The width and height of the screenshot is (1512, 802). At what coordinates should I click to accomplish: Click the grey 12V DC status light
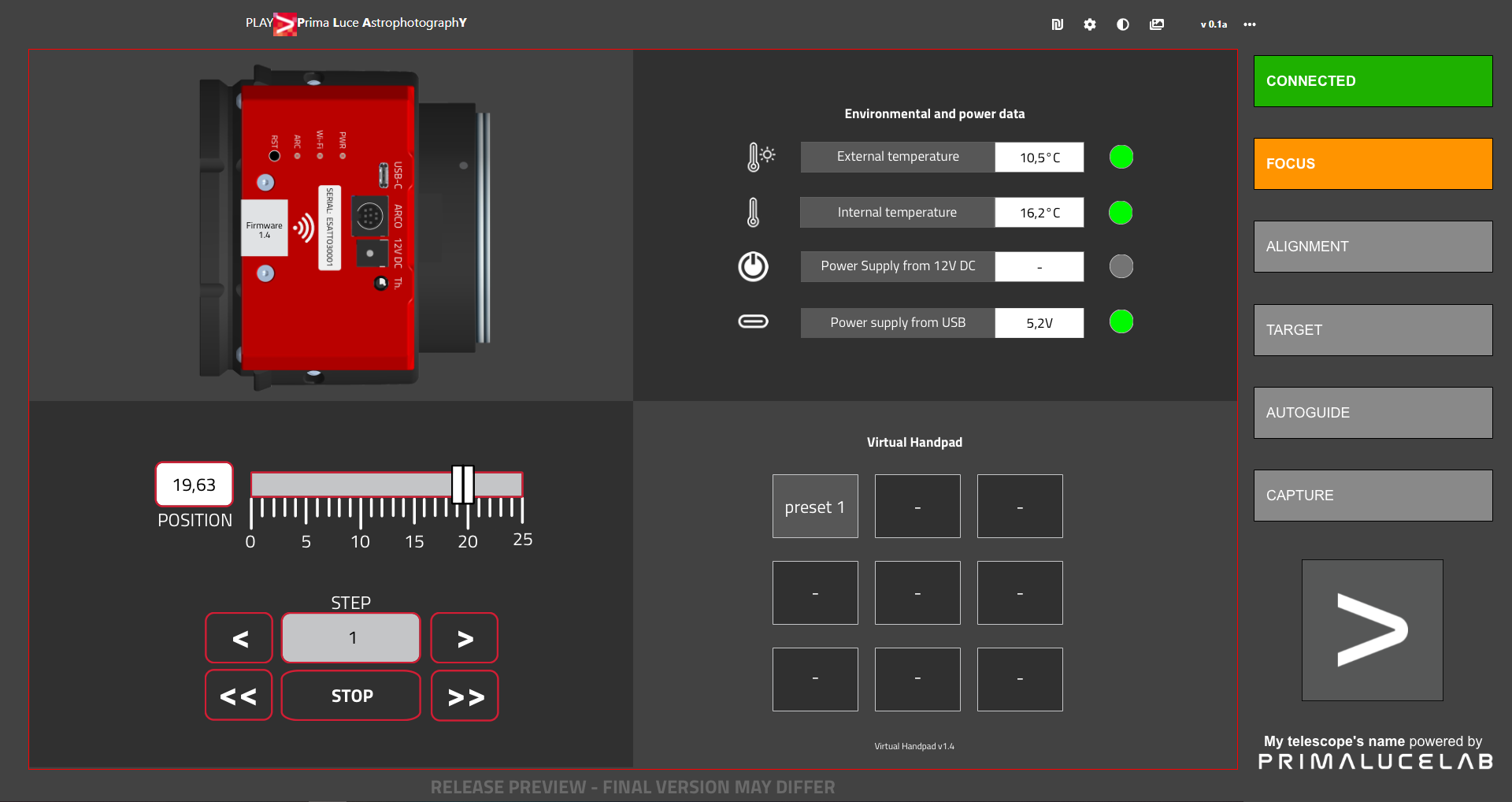pyautogui.click(x=1121, y=266)
